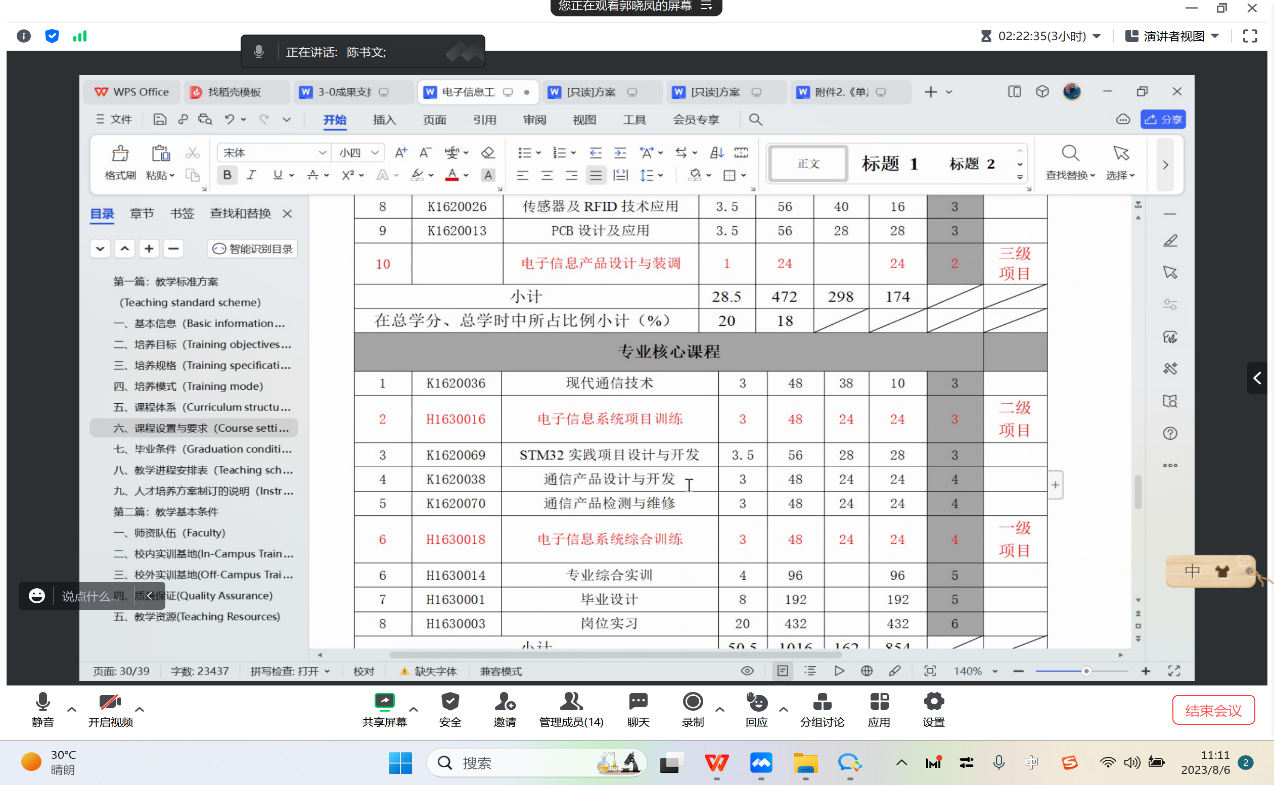Toggle italic formatting button

pyautogui.click(x=252, y=175)
